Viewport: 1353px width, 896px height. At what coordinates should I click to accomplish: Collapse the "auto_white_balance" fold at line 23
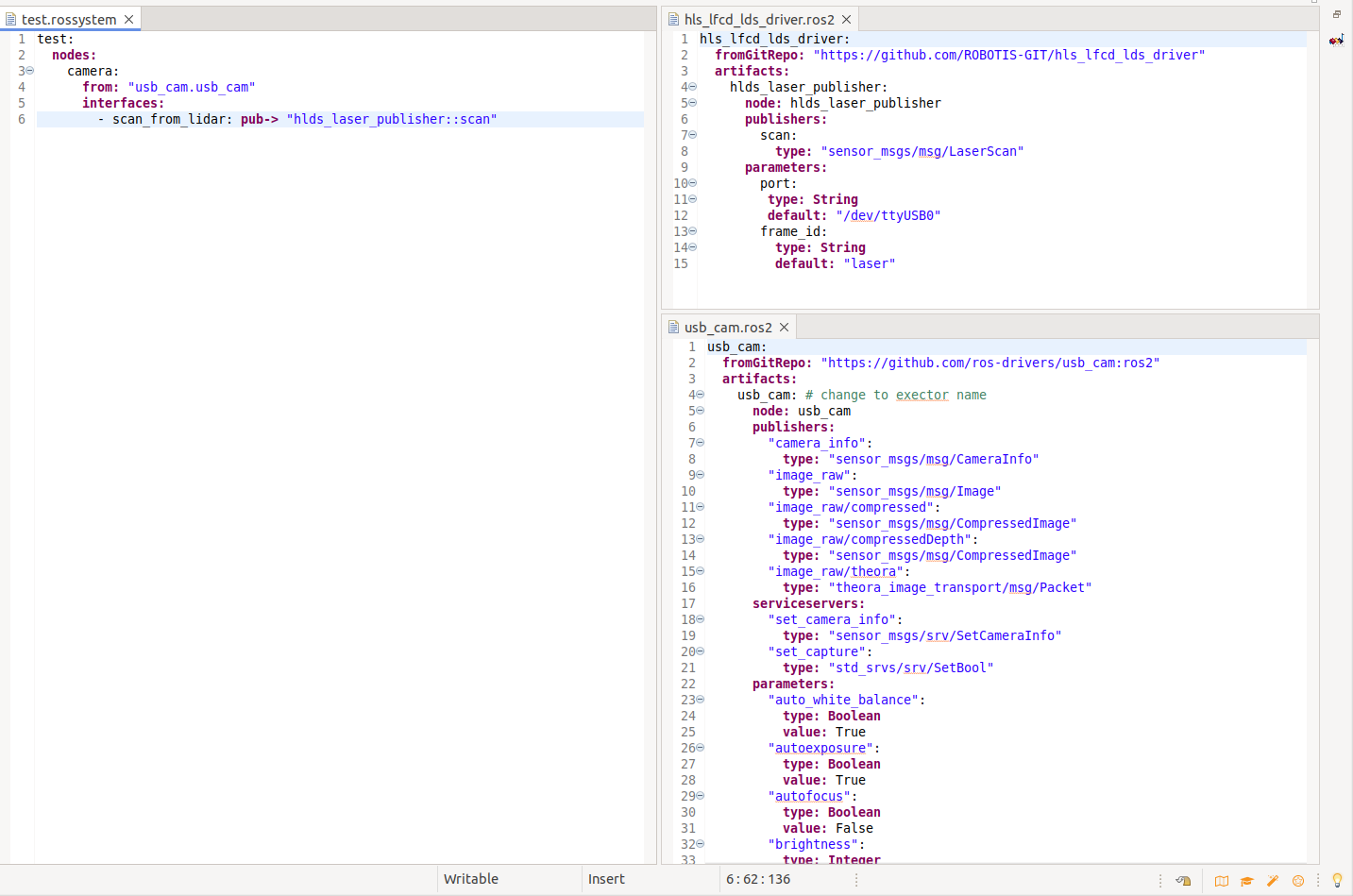pos(701,700)
